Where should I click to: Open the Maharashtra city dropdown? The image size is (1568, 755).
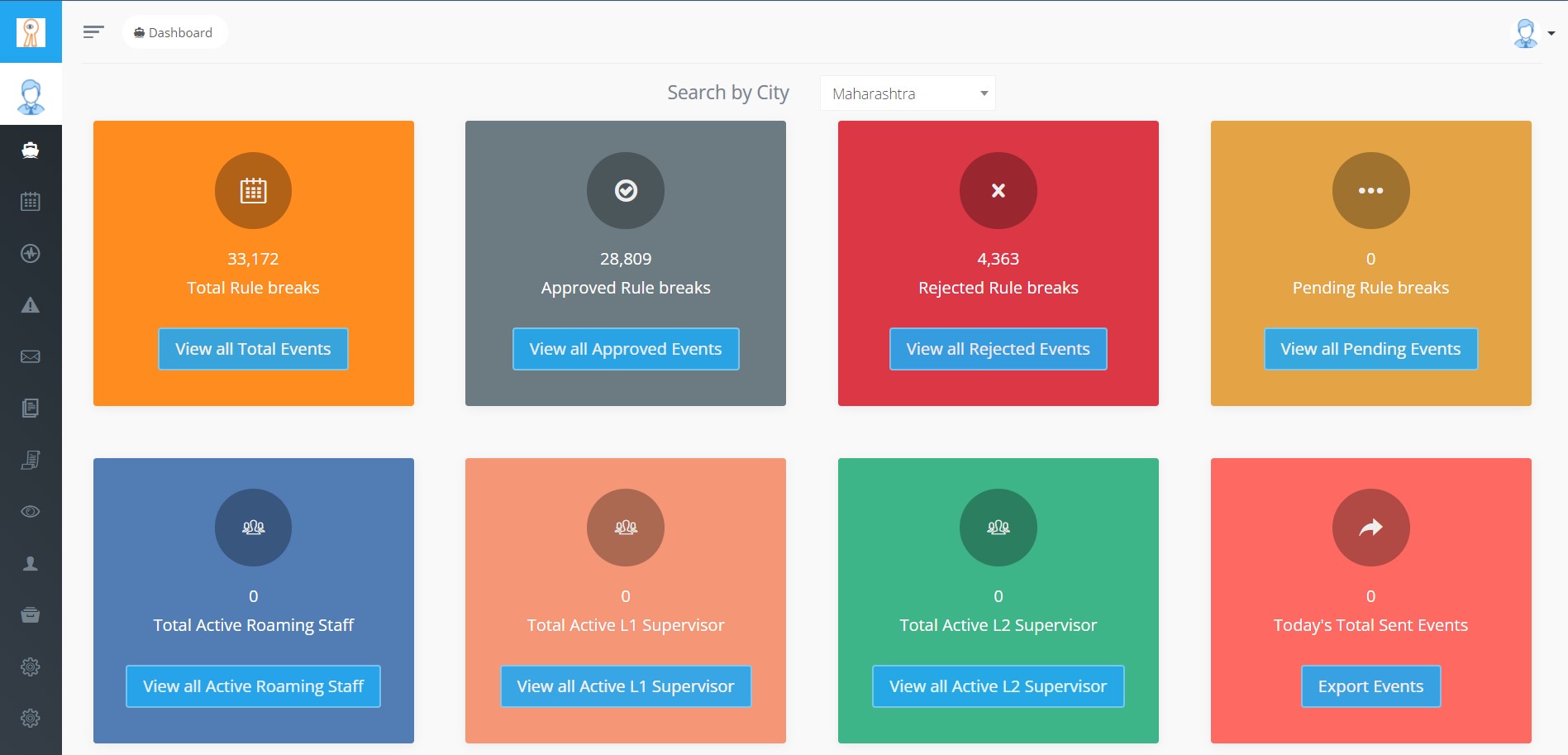(908, 93)
